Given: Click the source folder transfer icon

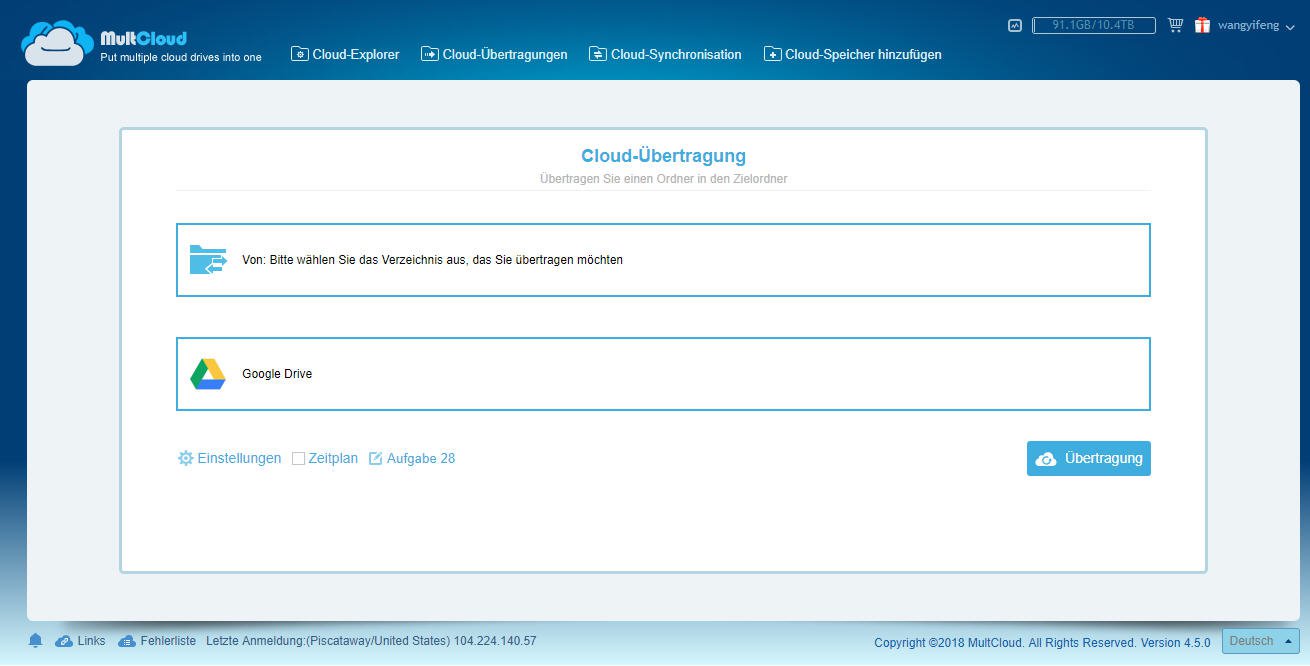Looking at the screenshot, I should coord(208,260).
